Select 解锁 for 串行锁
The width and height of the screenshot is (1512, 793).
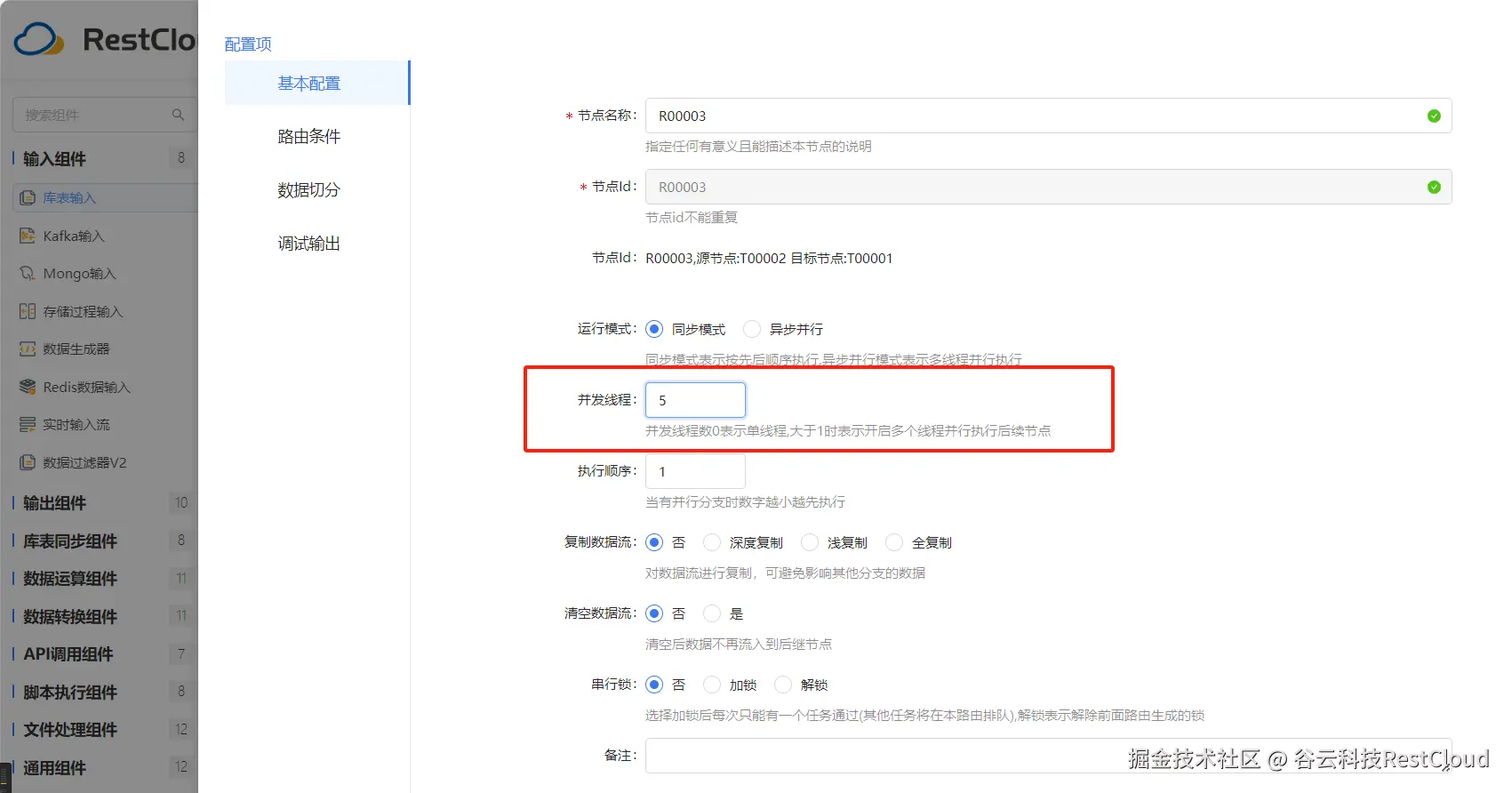(783, 685)
